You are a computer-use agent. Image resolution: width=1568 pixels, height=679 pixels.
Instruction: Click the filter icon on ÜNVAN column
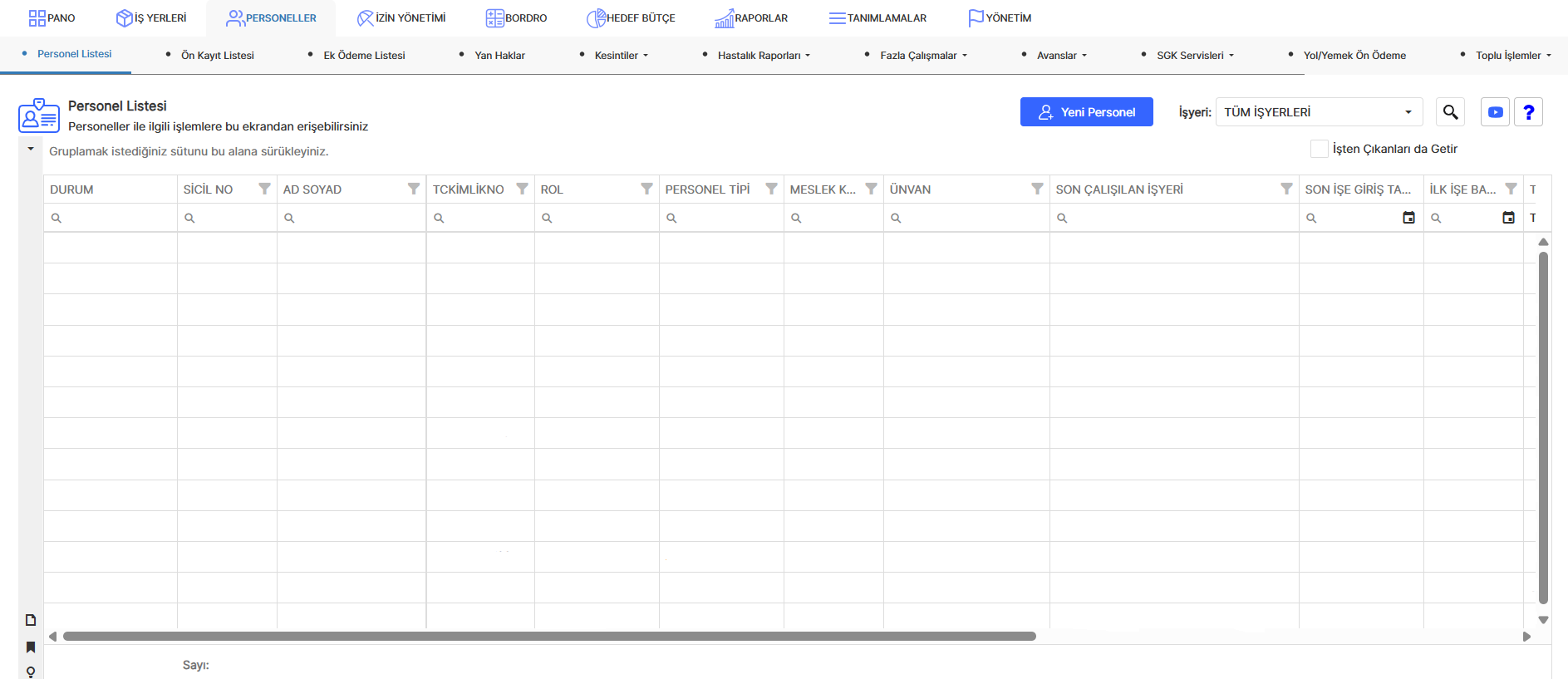click(x=1037, y=189)
